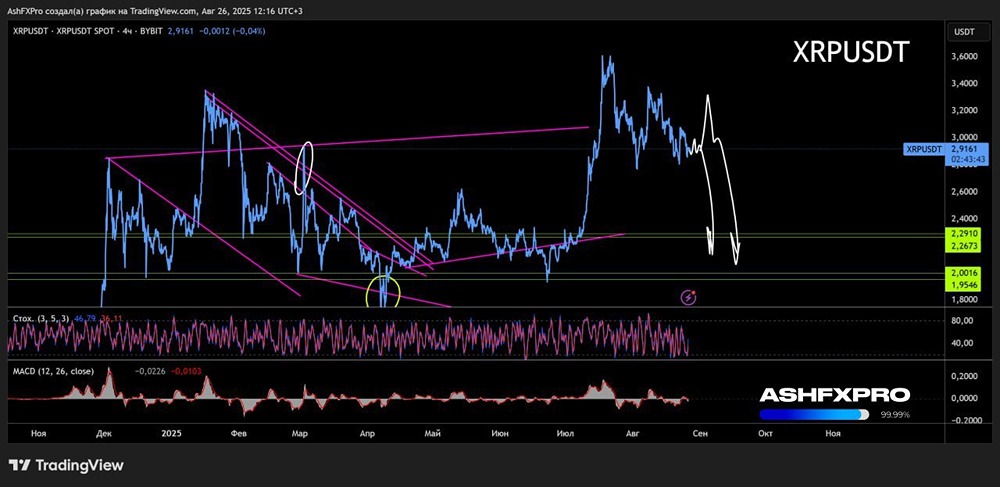Click the 0,2000 MACD axis label
This screenshot has height=487, width=1000.
[x=964, y=376]
